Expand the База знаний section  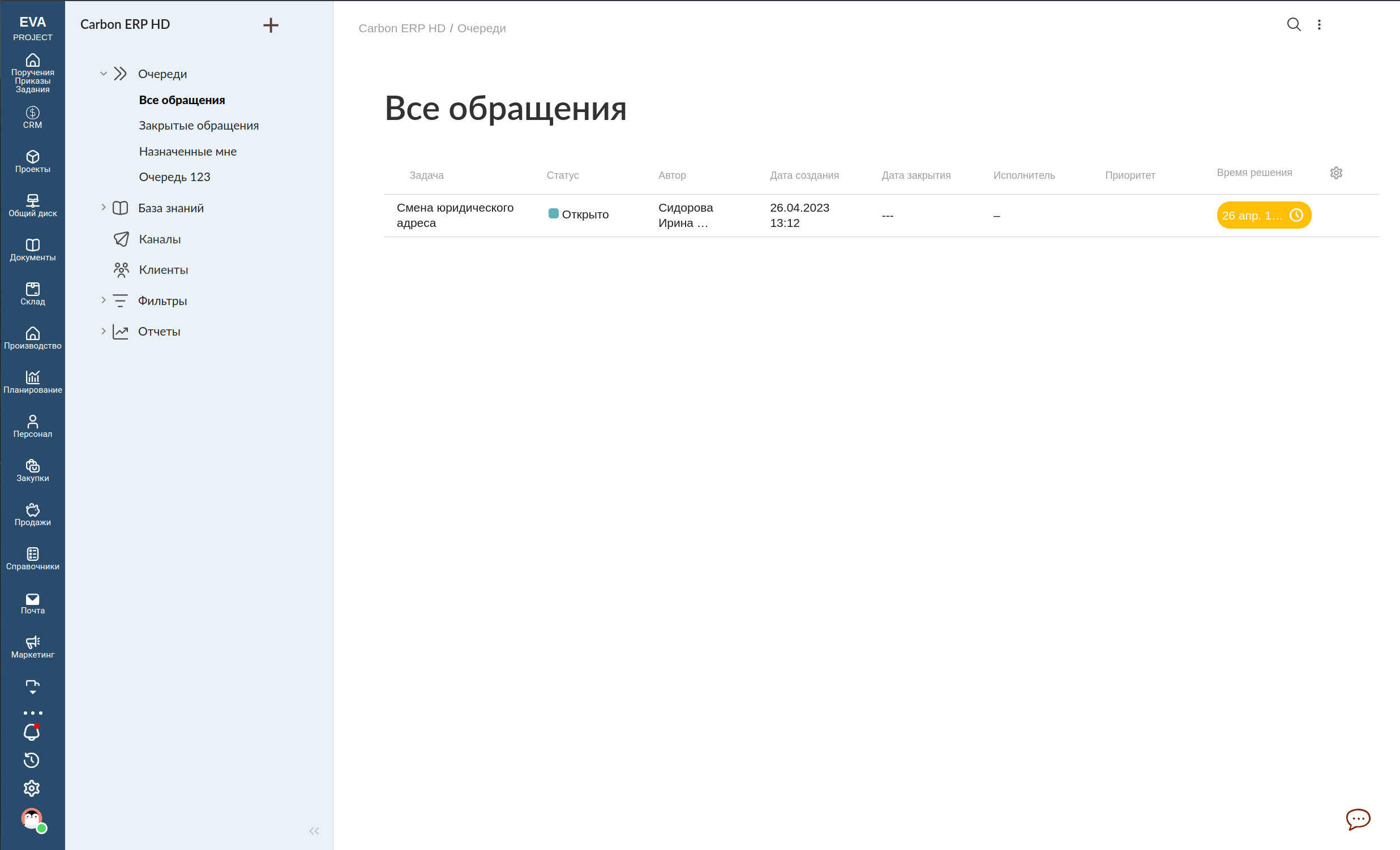pos(104,208)
